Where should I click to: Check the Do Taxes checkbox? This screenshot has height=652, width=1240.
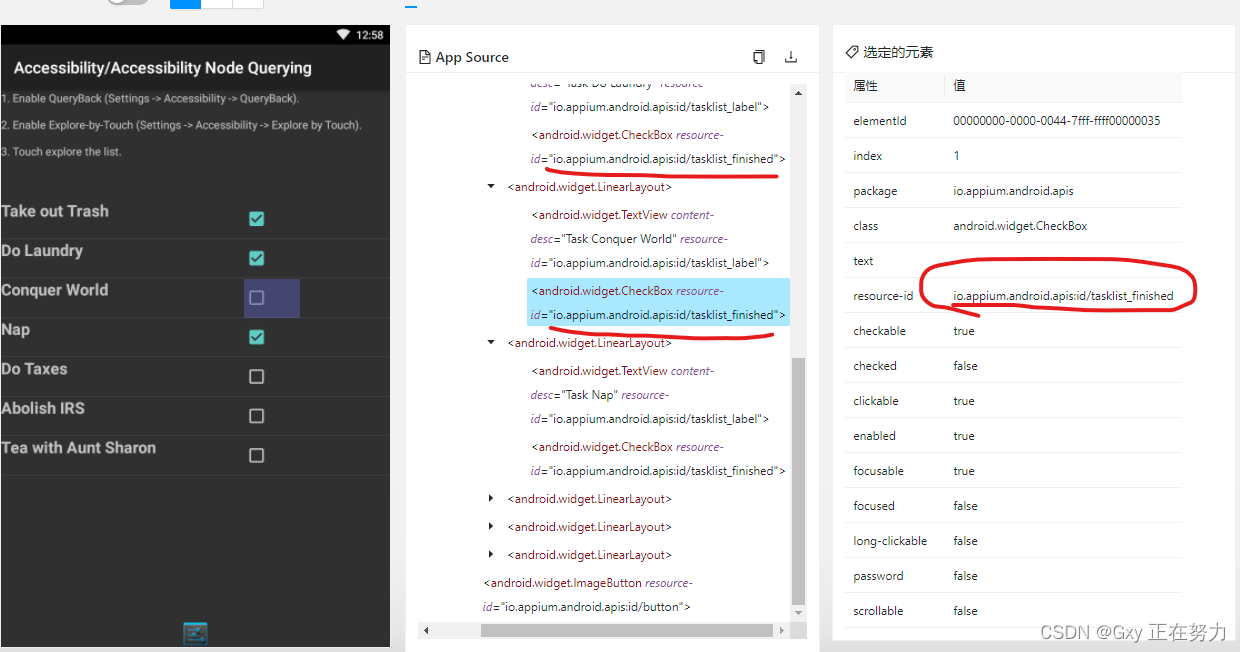(x=256, y=377)
